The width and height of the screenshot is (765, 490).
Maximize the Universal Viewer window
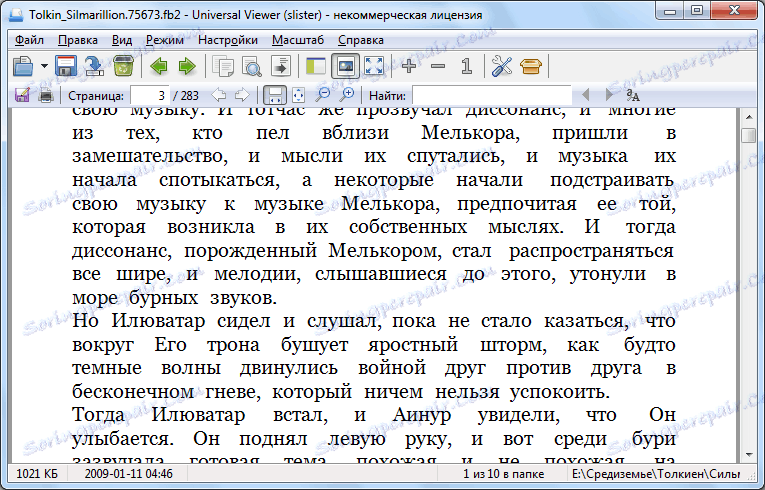pos(697,11)
